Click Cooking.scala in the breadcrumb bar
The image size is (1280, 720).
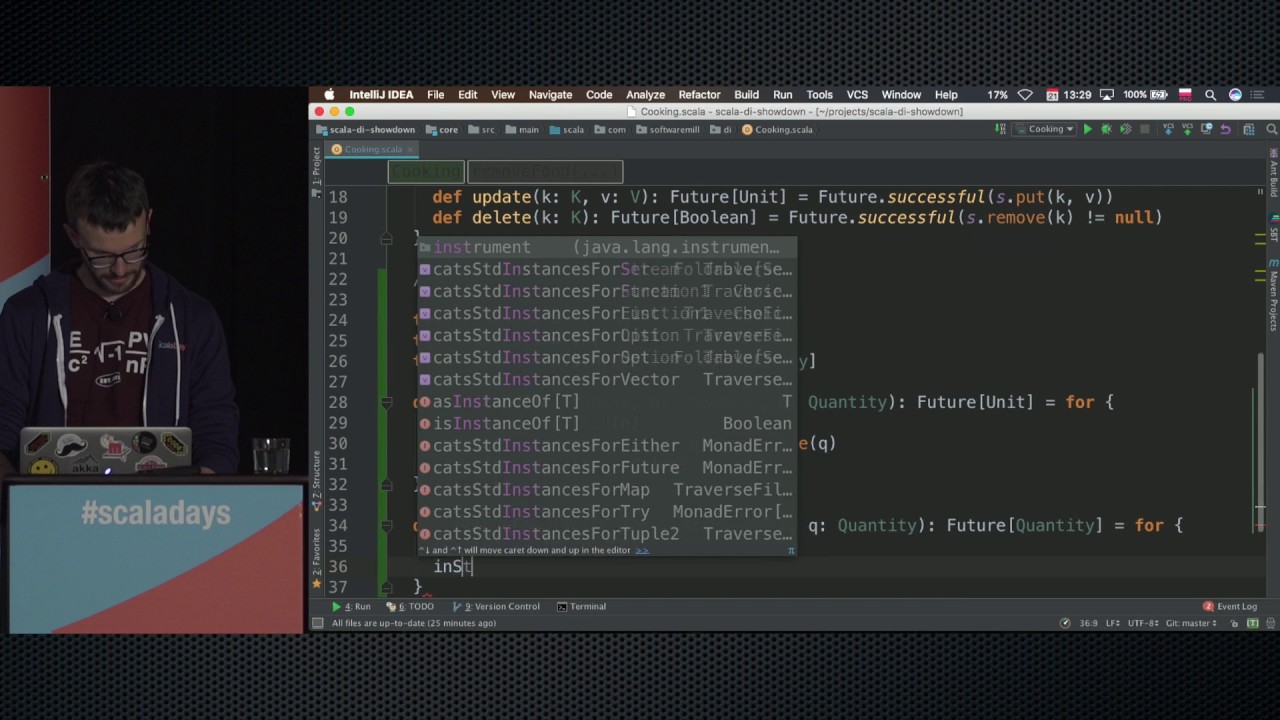point(777,130)
